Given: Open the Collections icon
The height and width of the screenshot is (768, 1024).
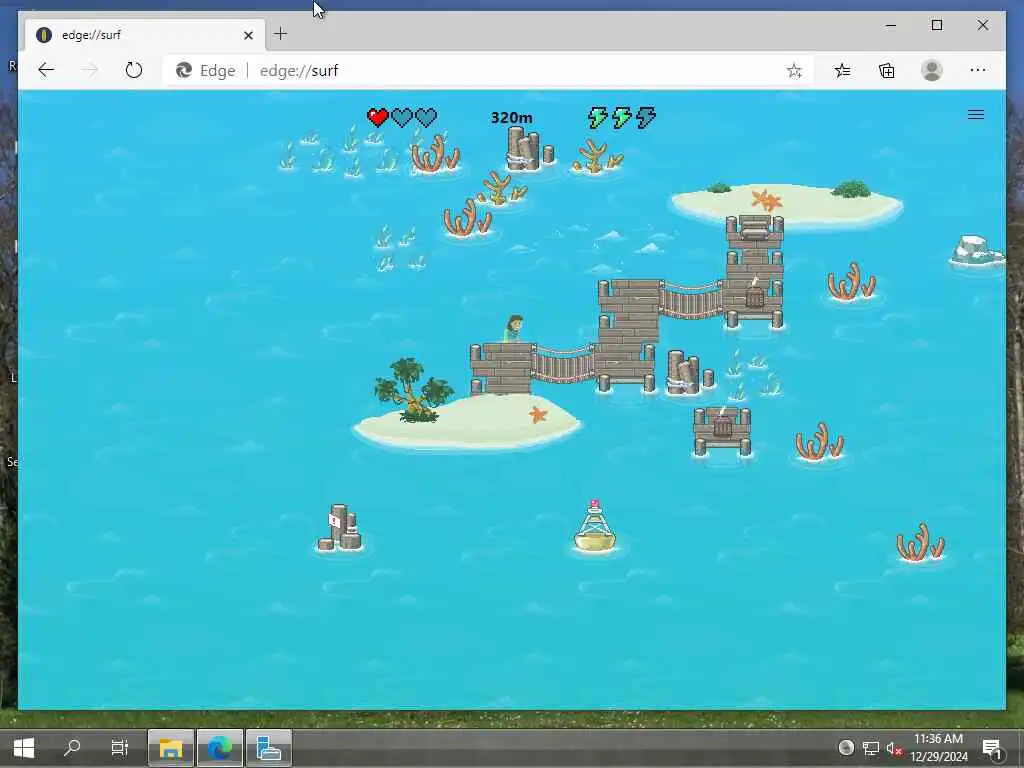Looking at the screenshot, I should coord(887,71).
